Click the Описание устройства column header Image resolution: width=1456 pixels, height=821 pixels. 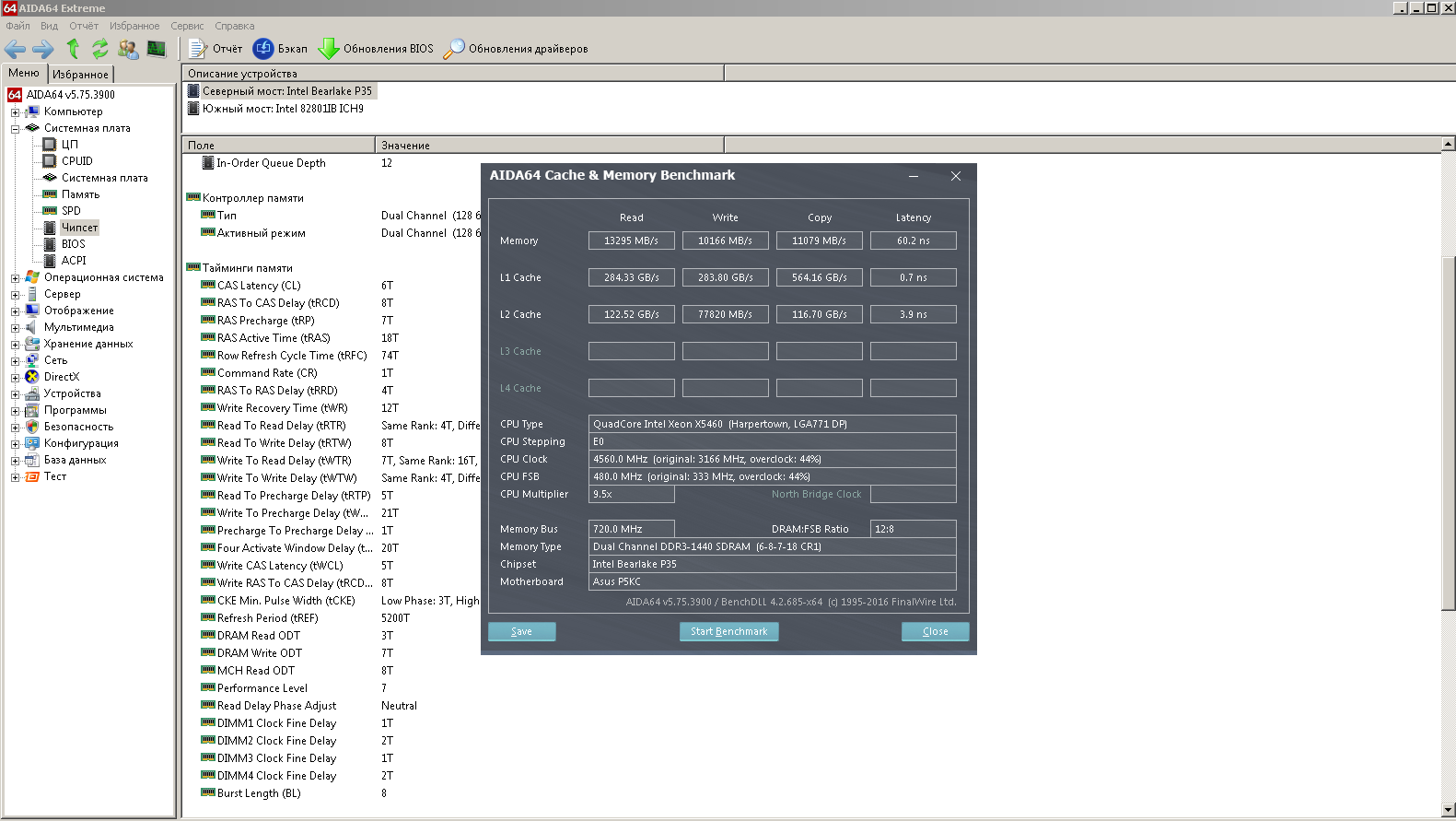click(x=453, y=73)
